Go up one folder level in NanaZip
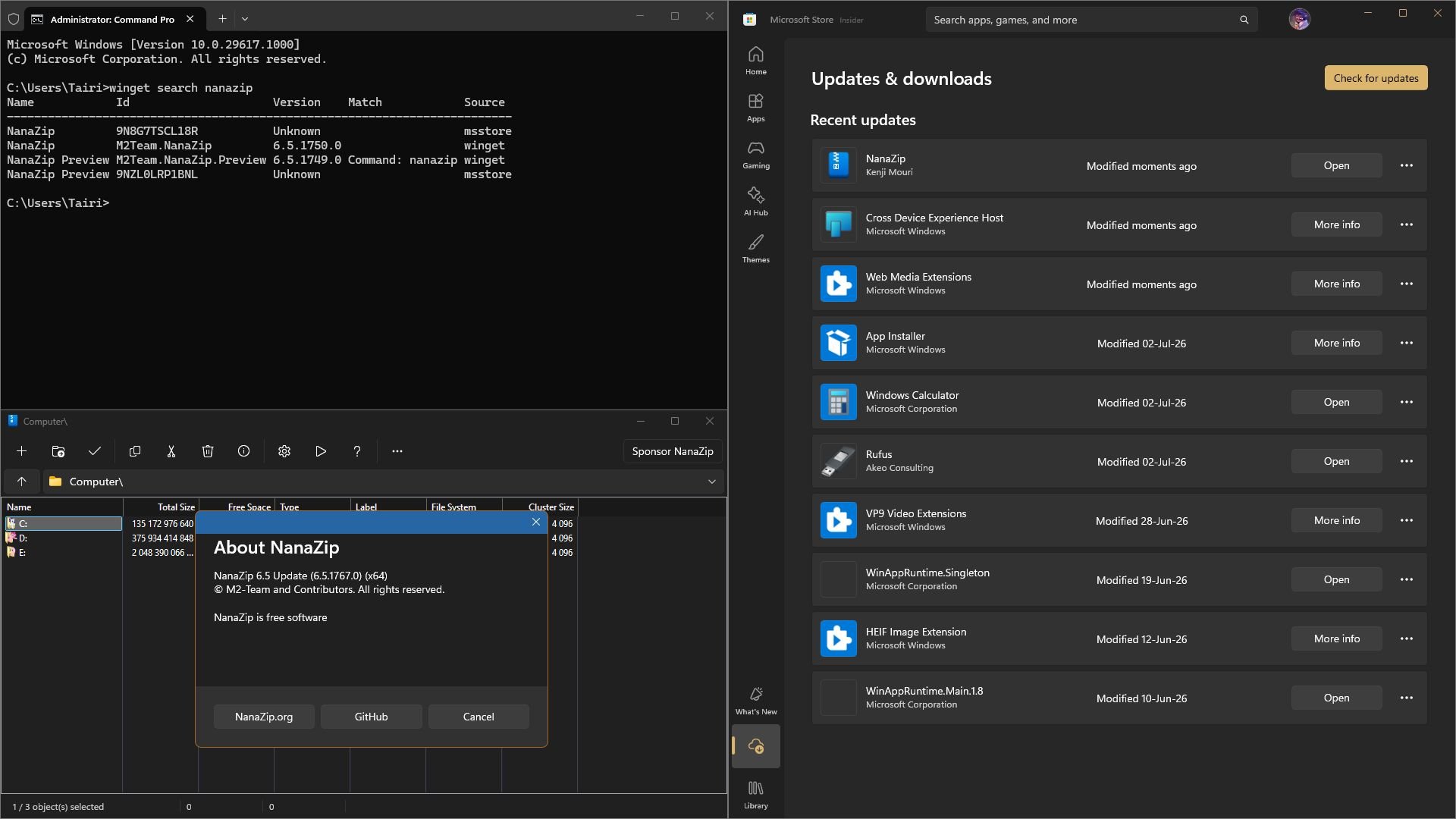1456x819 pixels. (22, 482)
